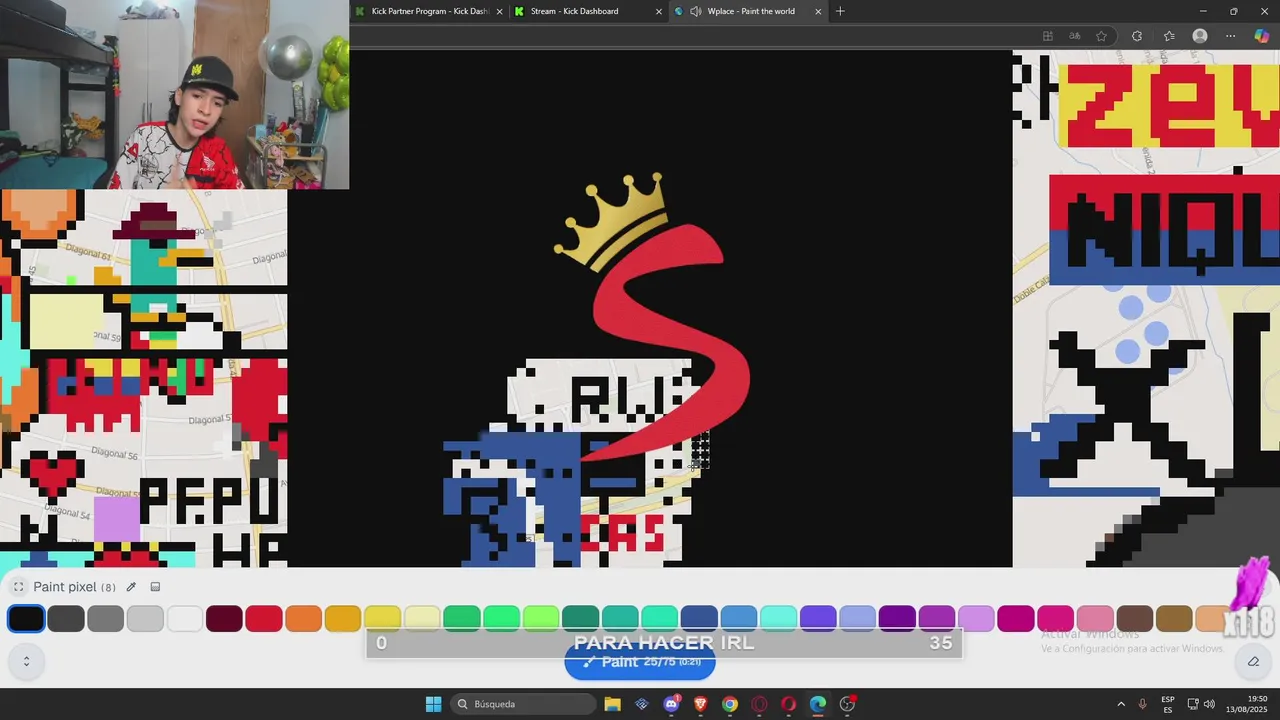
Task: Open Microsoft Edge from the taskbar
Action: (818, 704)
